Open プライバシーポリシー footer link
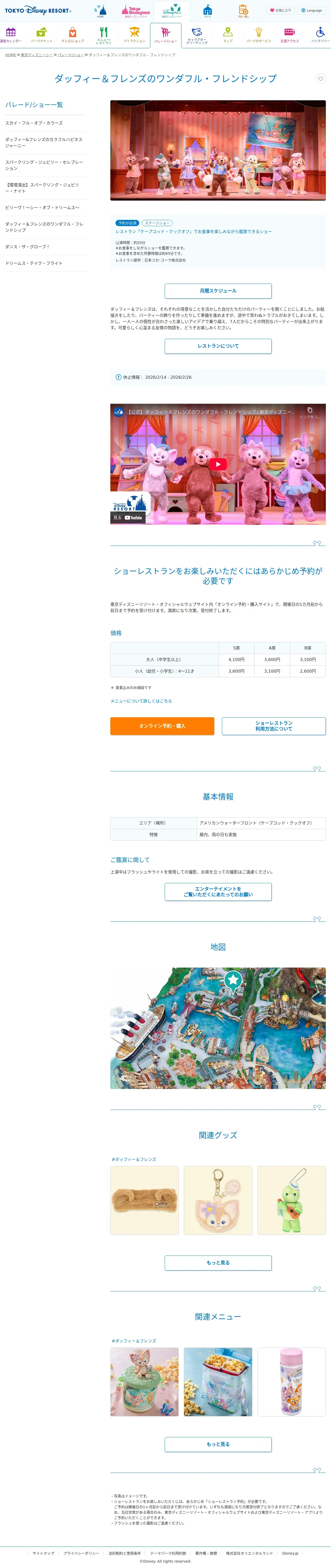331x1568 pixels. pos(81,1553)
